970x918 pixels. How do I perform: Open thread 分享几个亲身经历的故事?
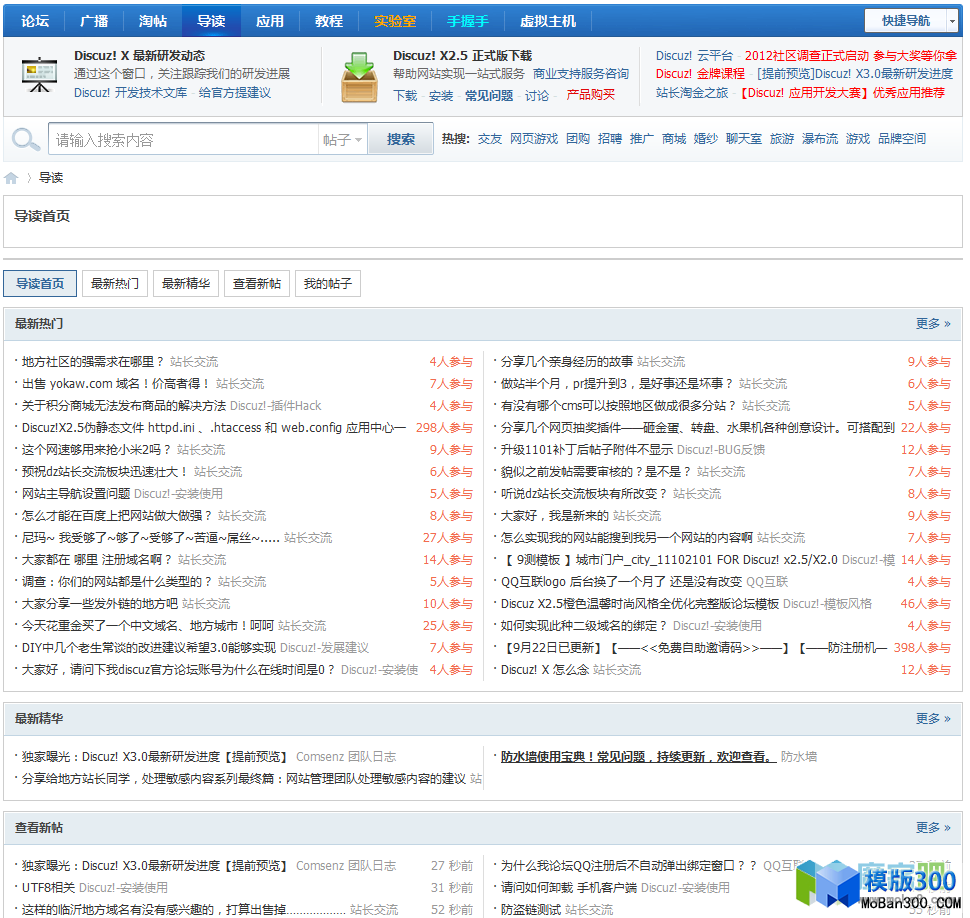tap(567, 362)
